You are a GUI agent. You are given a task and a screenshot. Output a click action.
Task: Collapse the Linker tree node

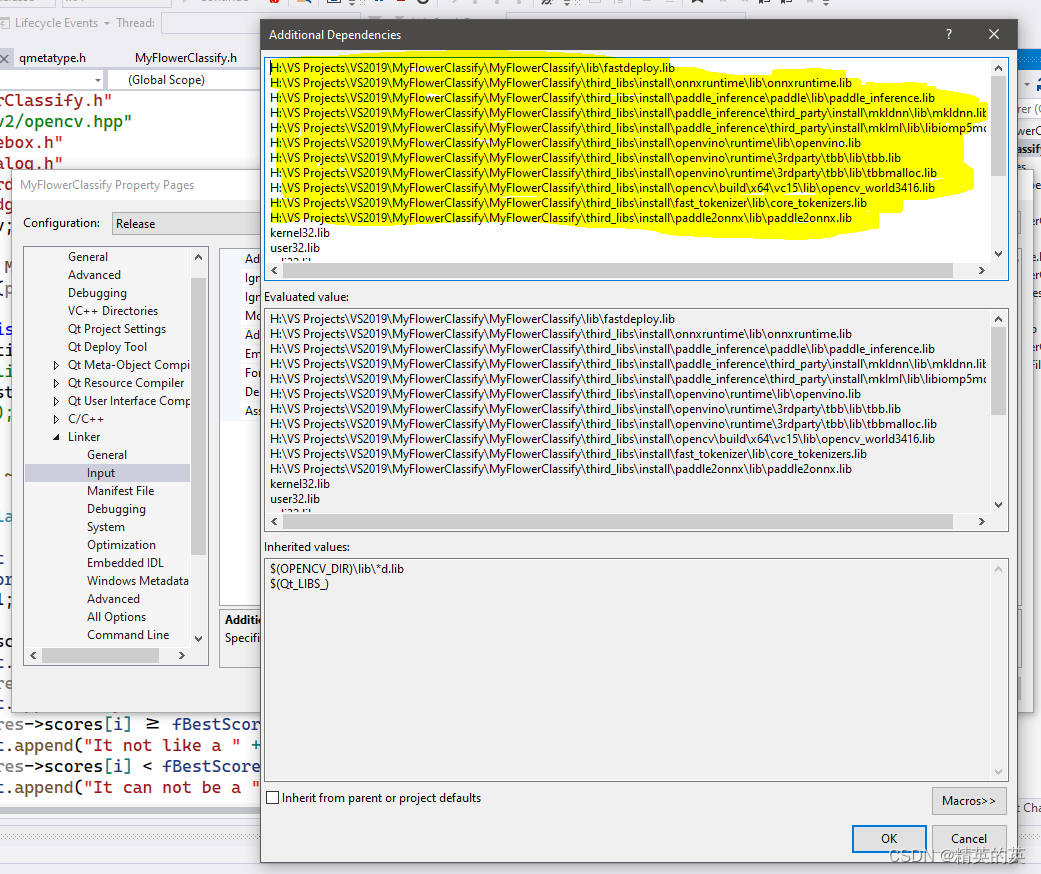tap(58, 436)
